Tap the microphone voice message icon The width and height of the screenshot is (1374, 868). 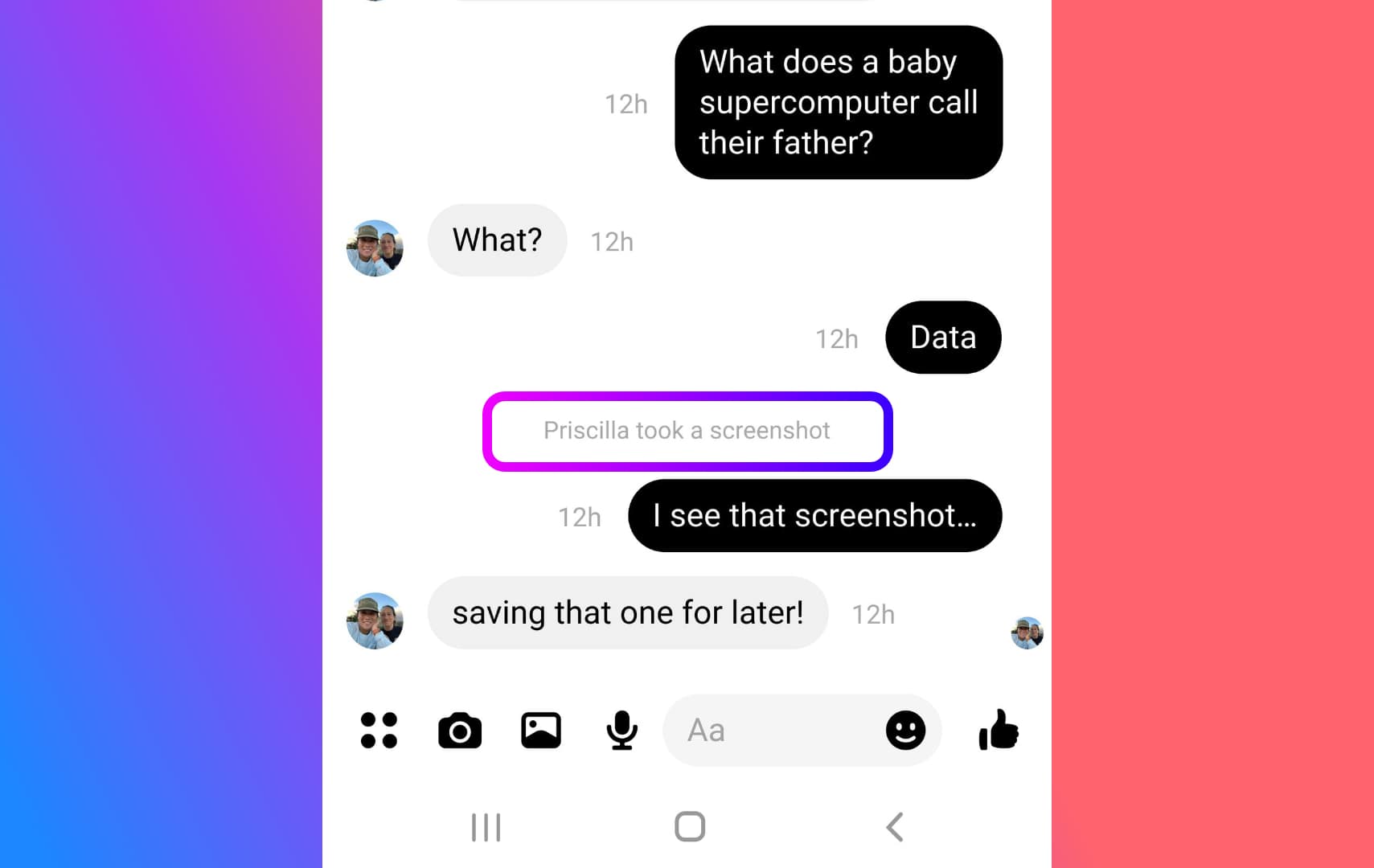[621, 731]
